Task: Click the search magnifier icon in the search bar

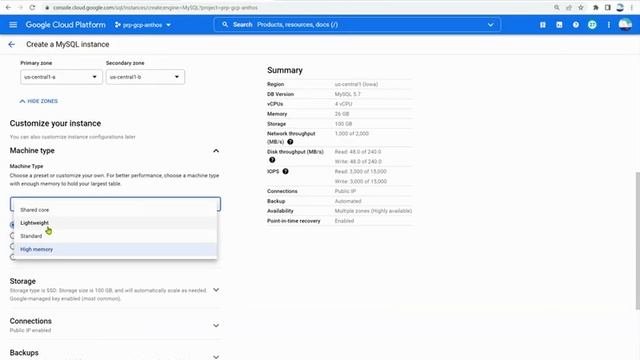Action: pos(225,25)
